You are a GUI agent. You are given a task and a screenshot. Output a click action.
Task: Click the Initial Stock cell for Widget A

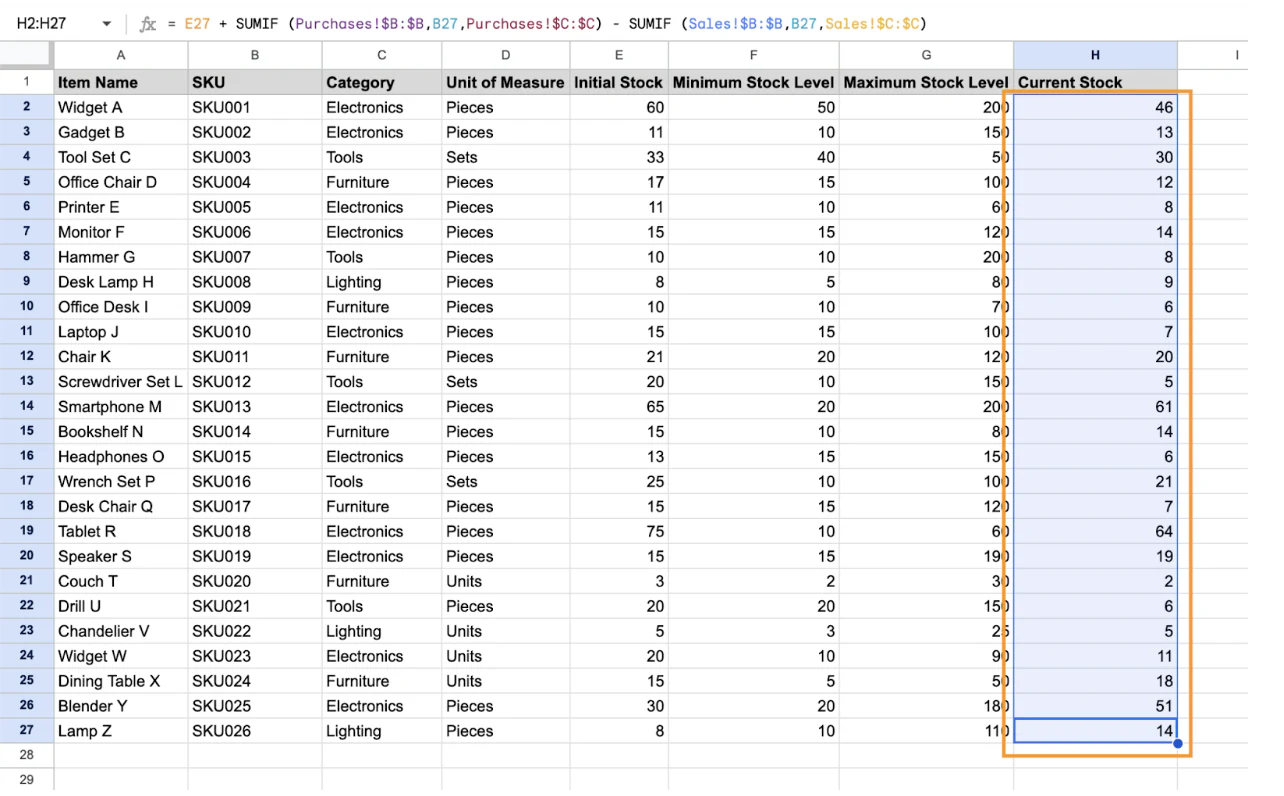619,107
